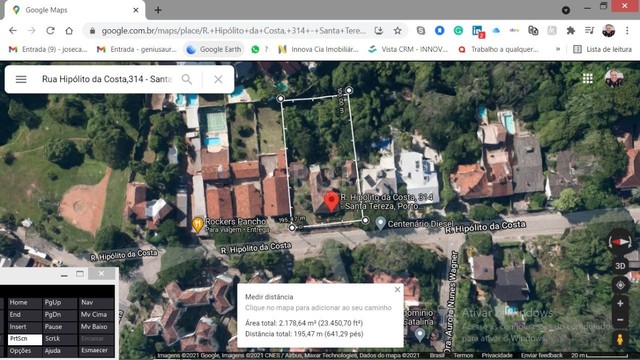Open the Google Earth bookmark
The width and height of the screenshot is (640, 360).
click(x=214, y=49)
